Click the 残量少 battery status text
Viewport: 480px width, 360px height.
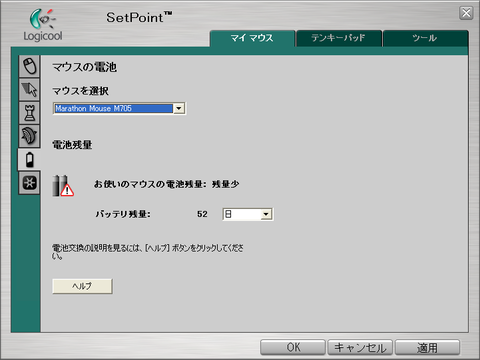[225, 184]
